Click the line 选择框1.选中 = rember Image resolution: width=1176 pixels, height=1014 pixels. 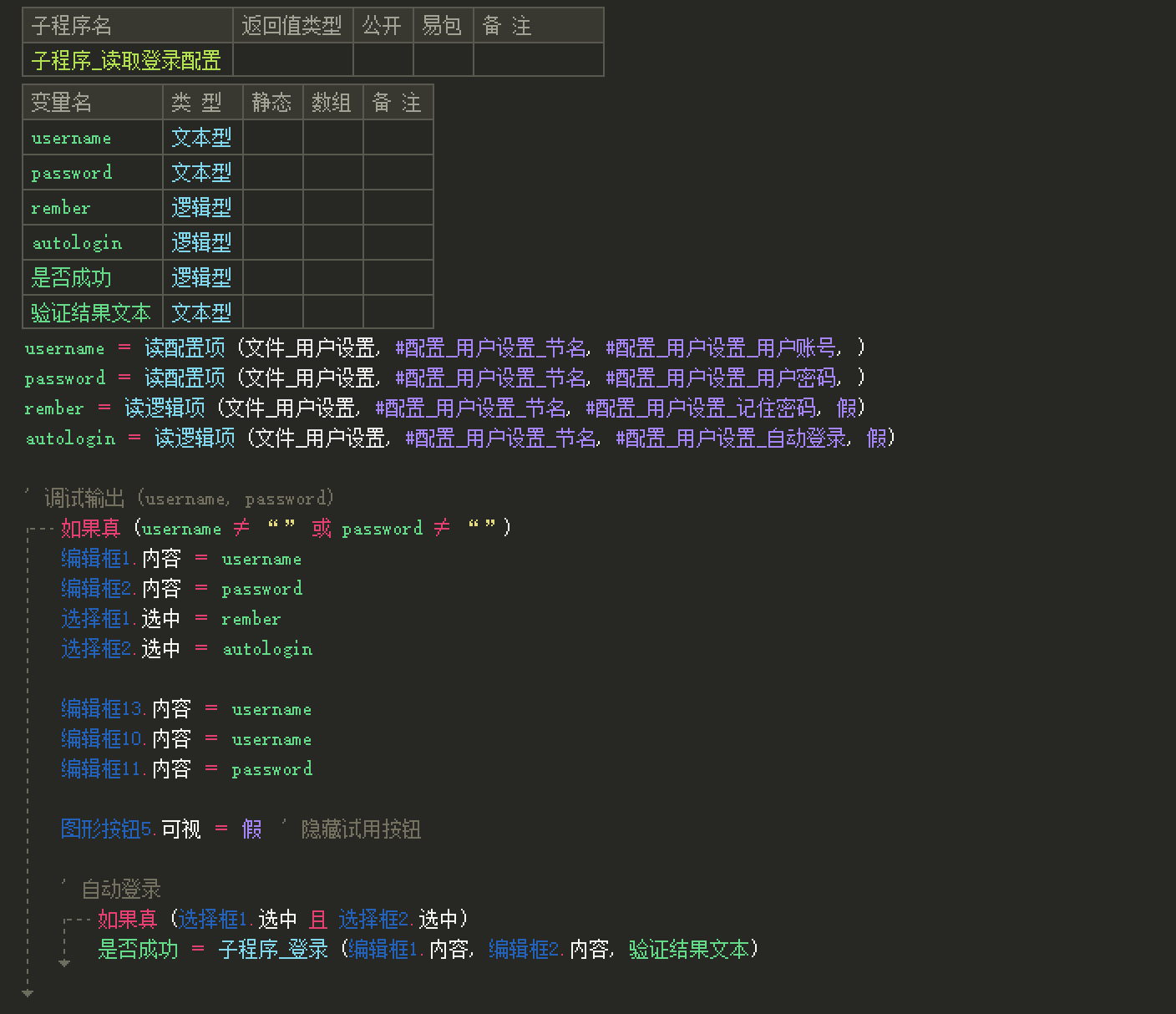(170, 618)
